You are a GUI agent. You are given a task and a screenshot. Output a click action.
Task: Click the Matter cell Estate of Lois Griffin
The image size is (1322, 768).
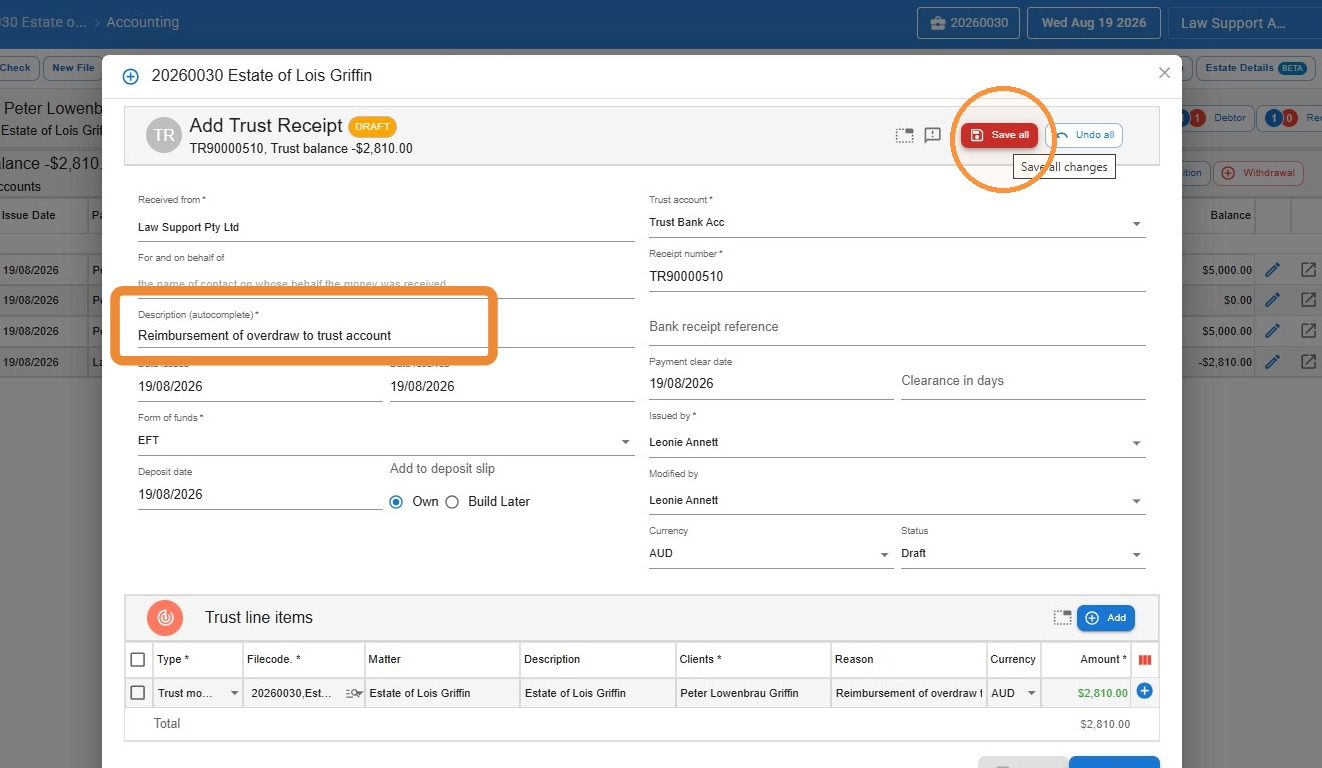coord(442,693)
